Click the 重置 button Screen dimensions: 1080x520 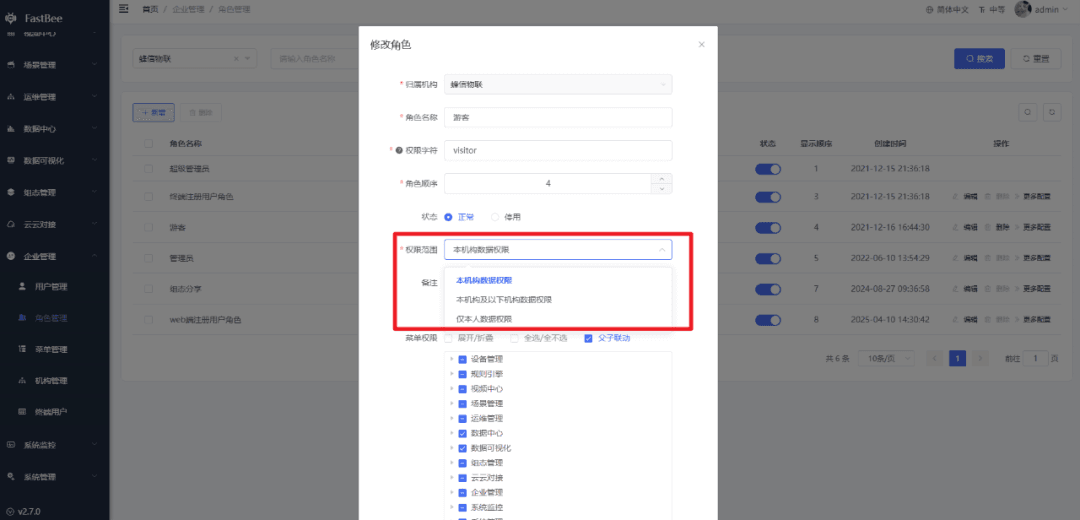1036,59
